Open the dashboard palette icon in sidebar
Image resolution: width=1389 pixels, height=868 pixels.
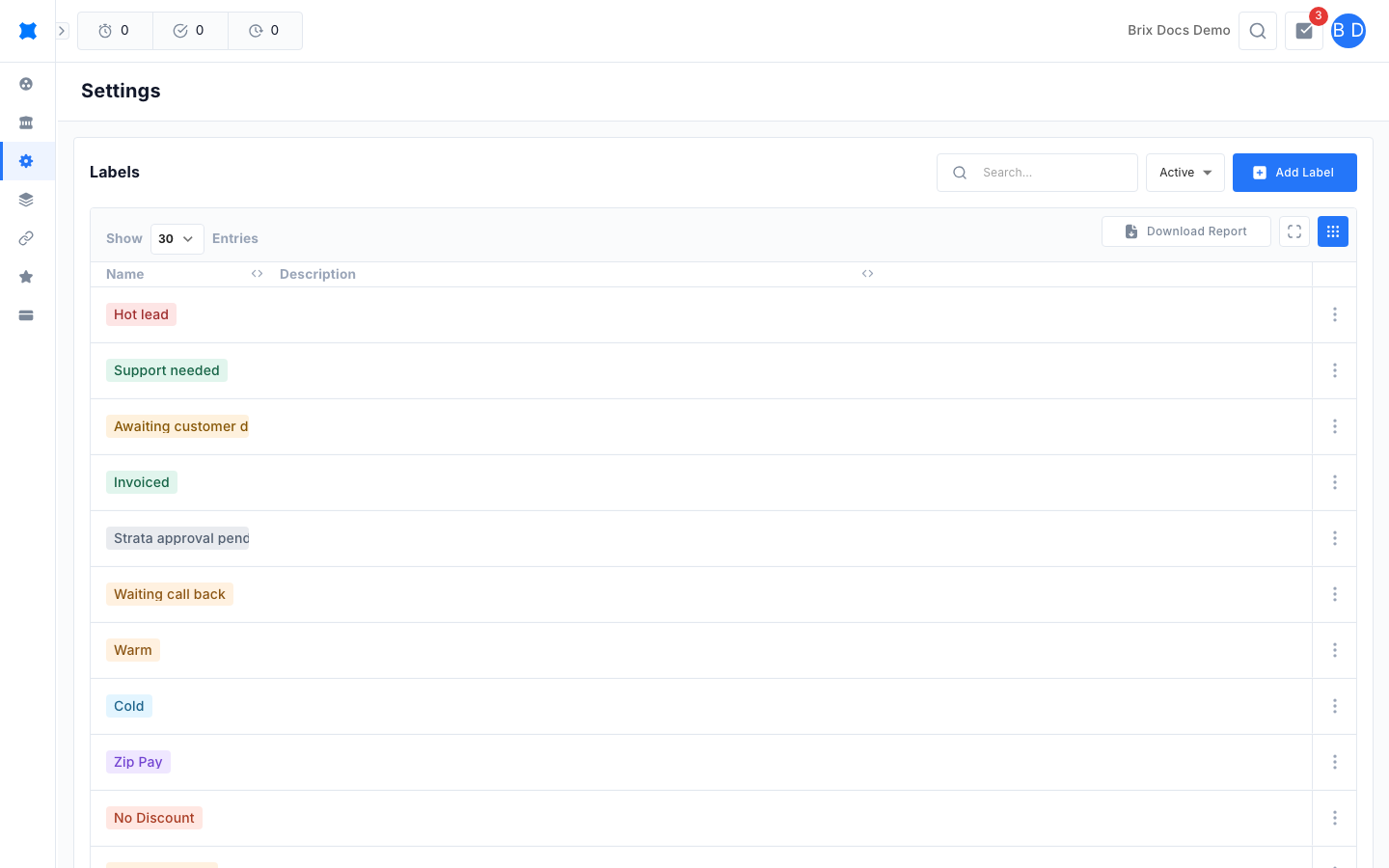coord(26,84)
